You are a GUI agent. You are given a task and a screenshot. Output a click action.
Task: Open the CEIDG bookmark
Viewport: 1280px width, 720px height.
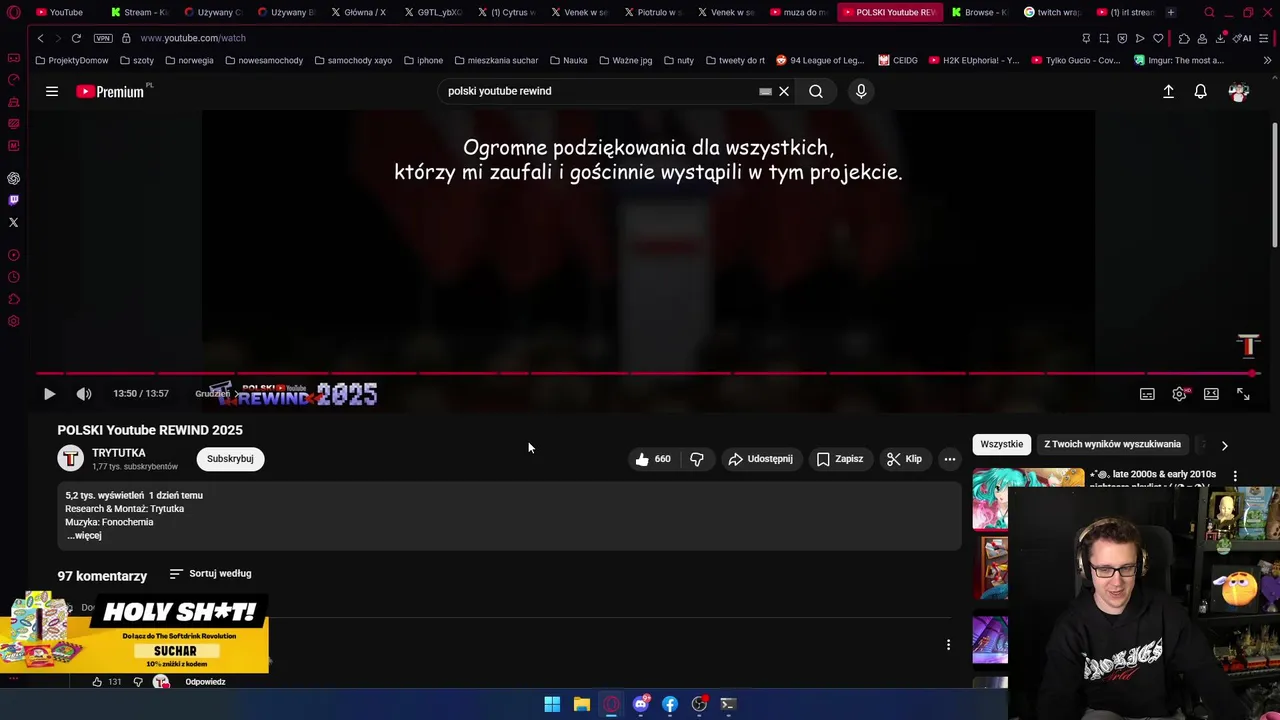coord(898,60)
